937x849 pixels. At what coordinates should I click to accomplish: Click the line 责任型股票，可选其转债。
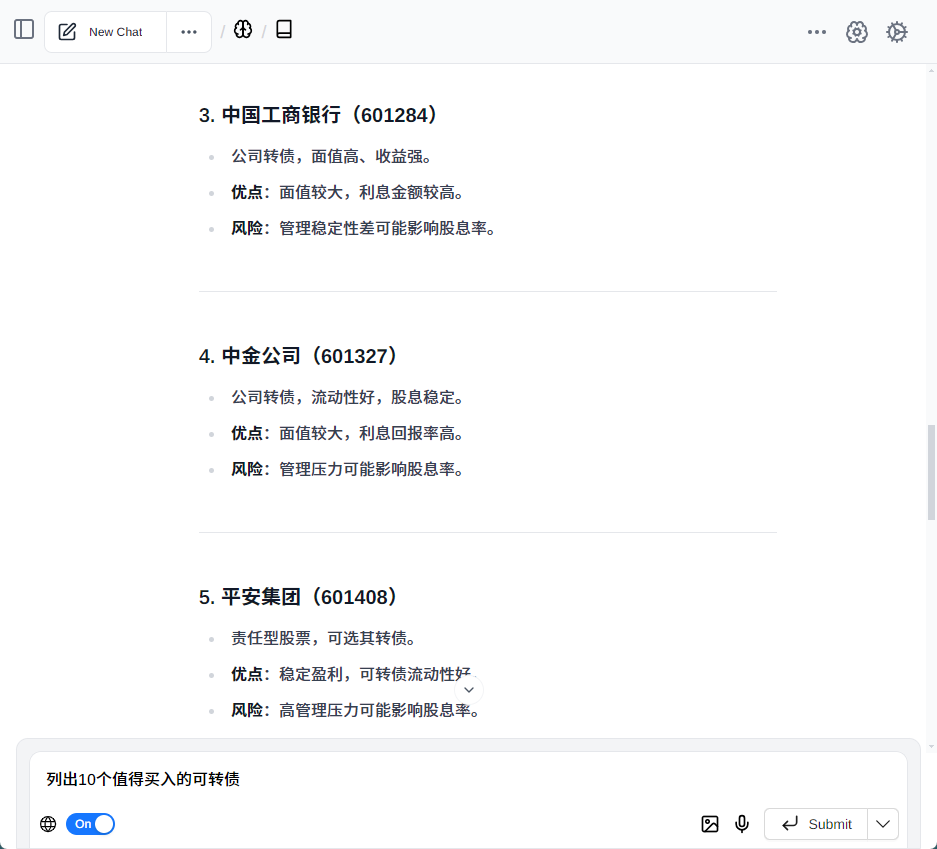[x=323, y=638]
